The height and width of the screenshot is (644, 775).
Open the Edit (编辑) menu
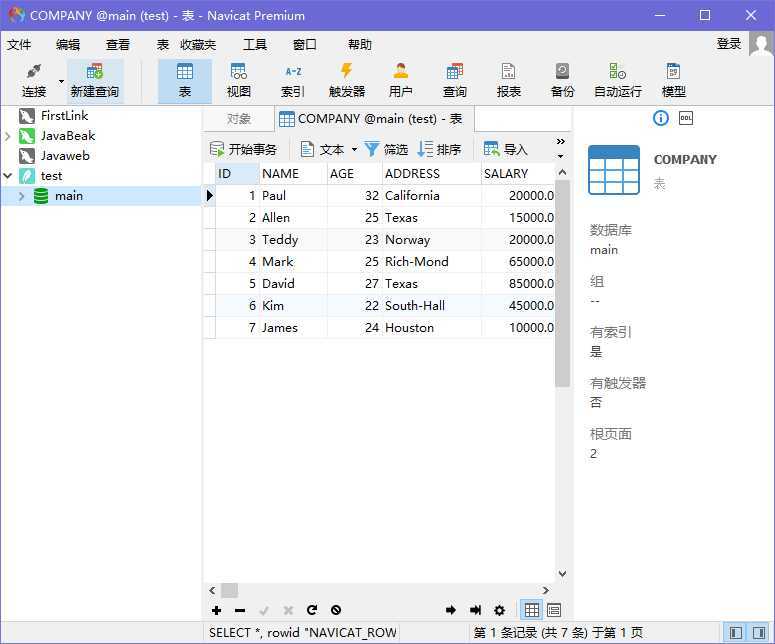[68, 44]
